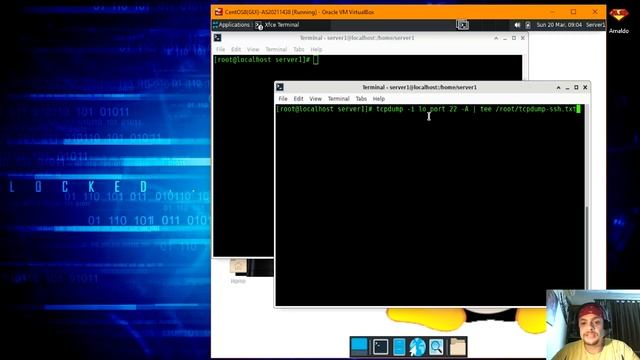Click the front terminal's vertical scrollbar

tap(587, 205)
